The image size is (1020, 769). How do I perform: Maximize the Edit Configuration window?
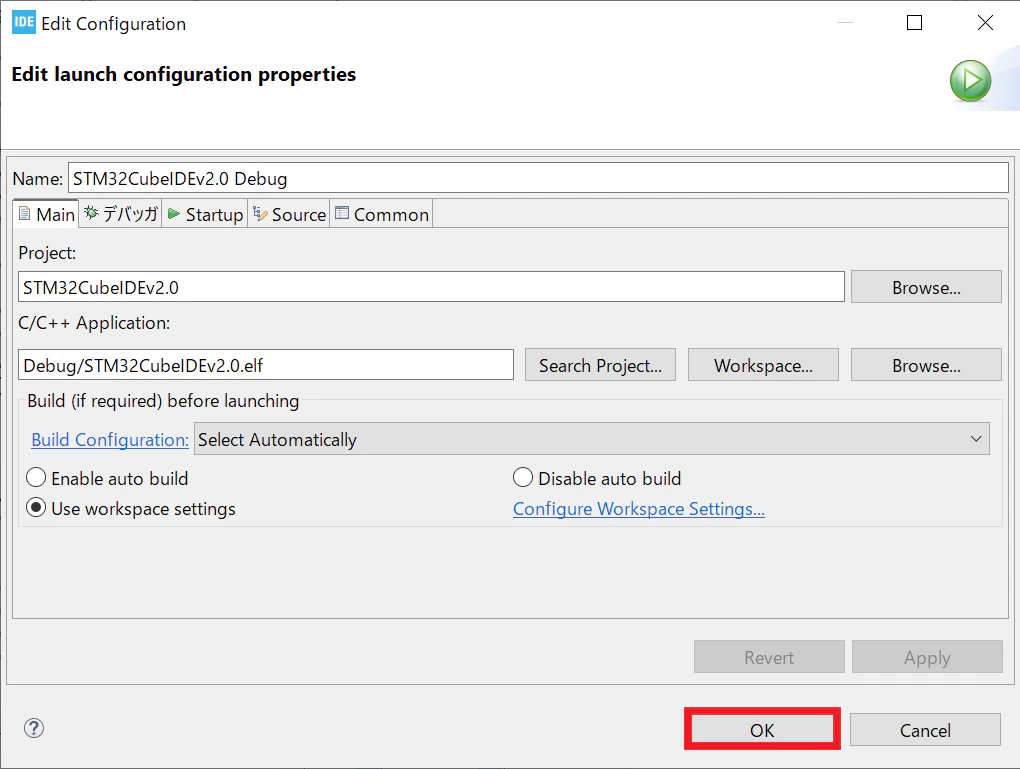914,23
